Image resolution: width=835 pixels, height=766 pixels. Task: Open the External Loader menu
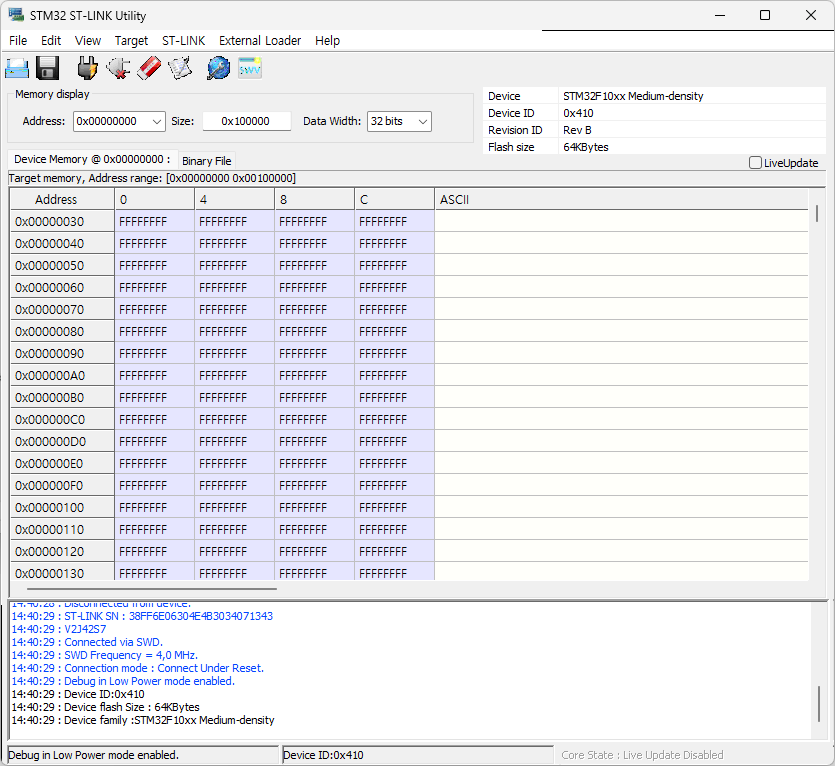[260, 40]
